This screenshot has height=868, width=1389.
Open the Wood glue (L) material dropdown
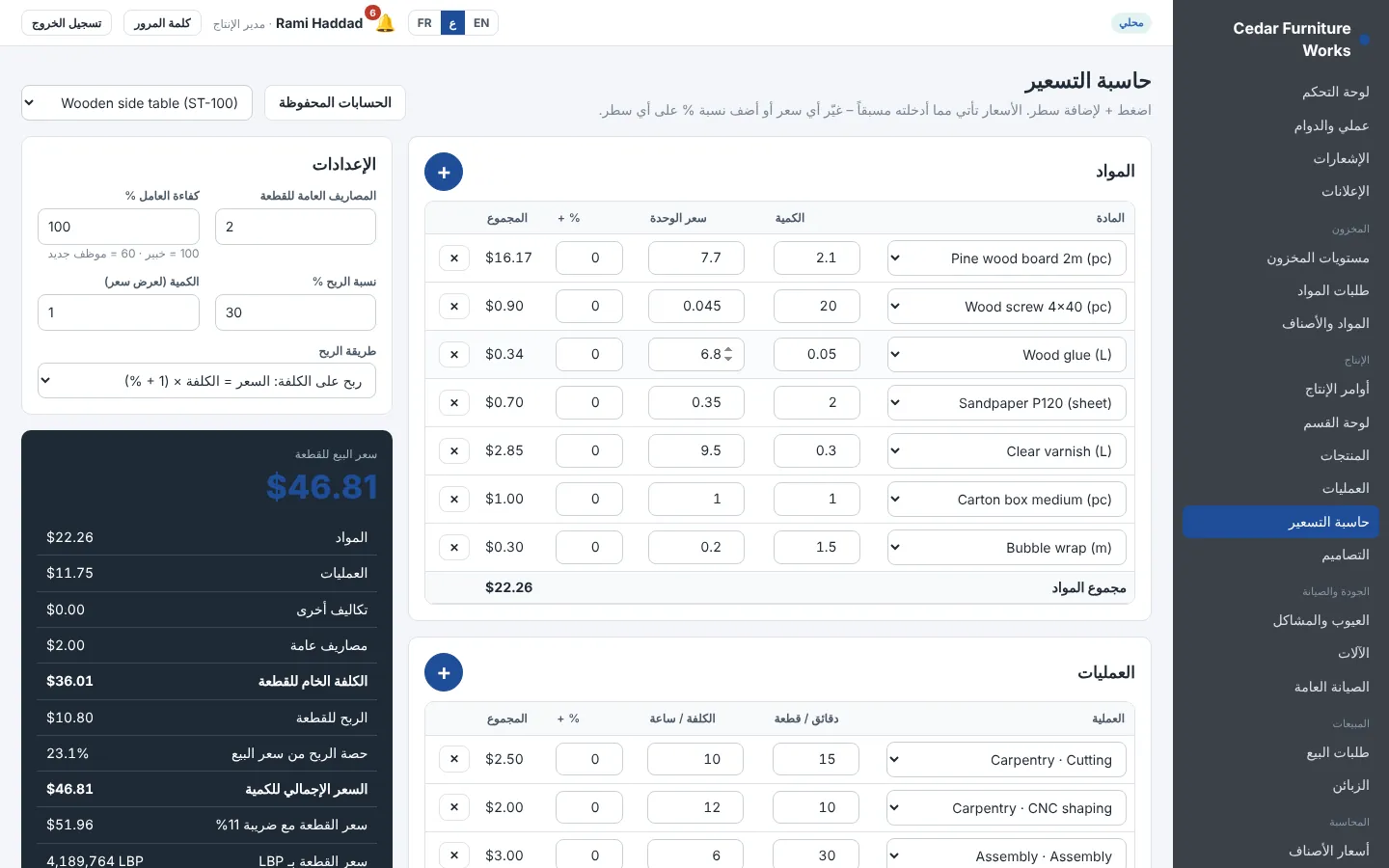pos(1006,355)
